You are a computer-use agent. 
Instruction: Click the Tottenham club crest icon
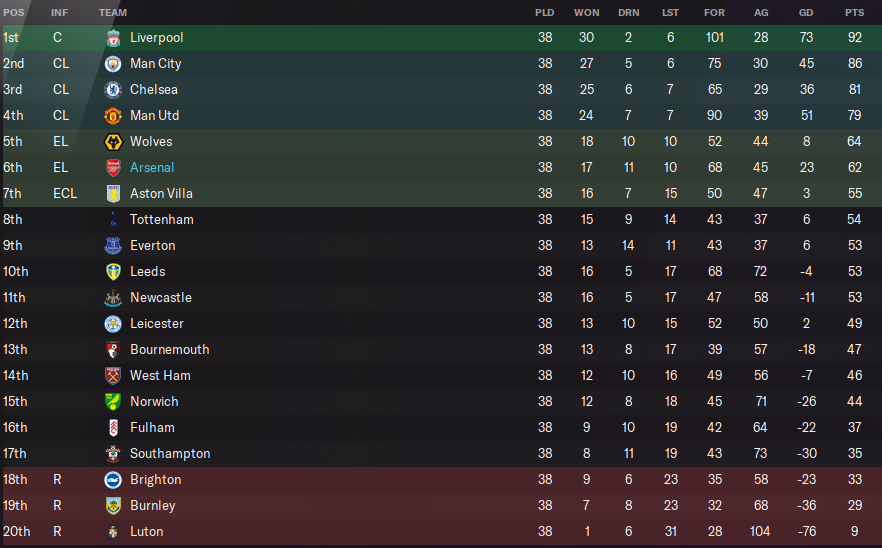(x=113, y=219)
